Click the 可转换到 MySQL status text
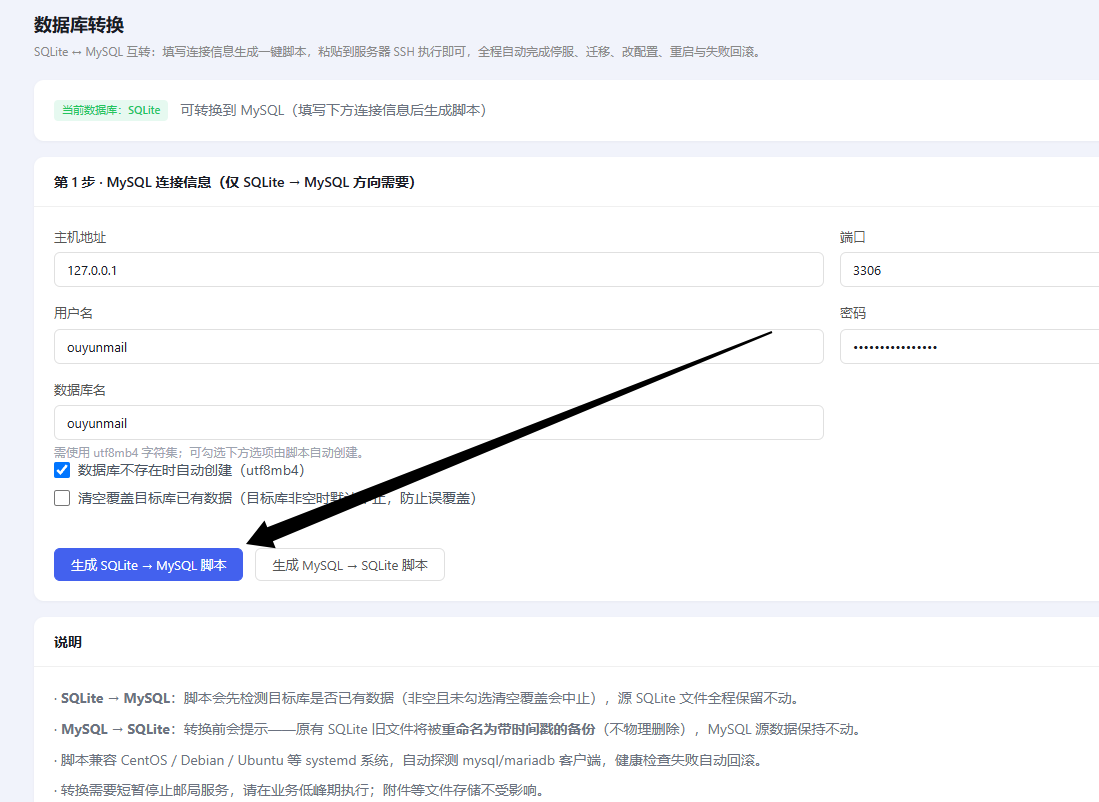Viewport: 1099px width, 802px height. 334,110
